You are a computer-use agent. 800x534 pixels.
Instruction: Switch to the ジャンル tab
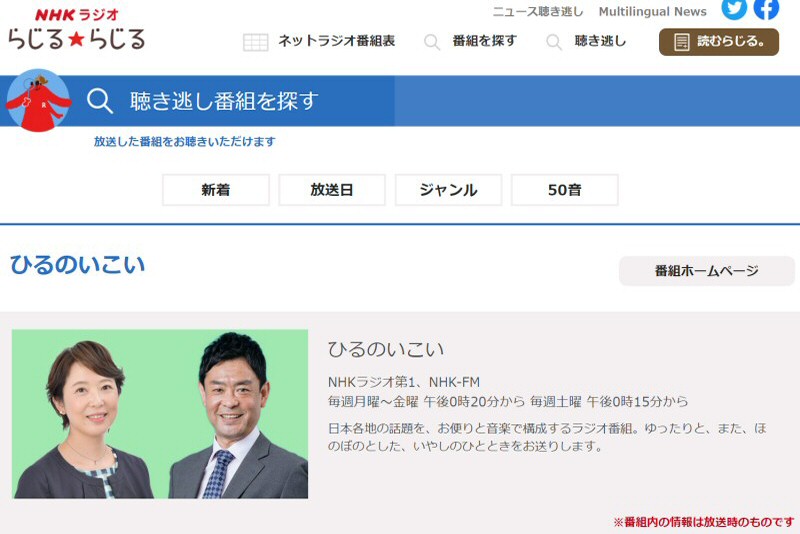point(448,190)
